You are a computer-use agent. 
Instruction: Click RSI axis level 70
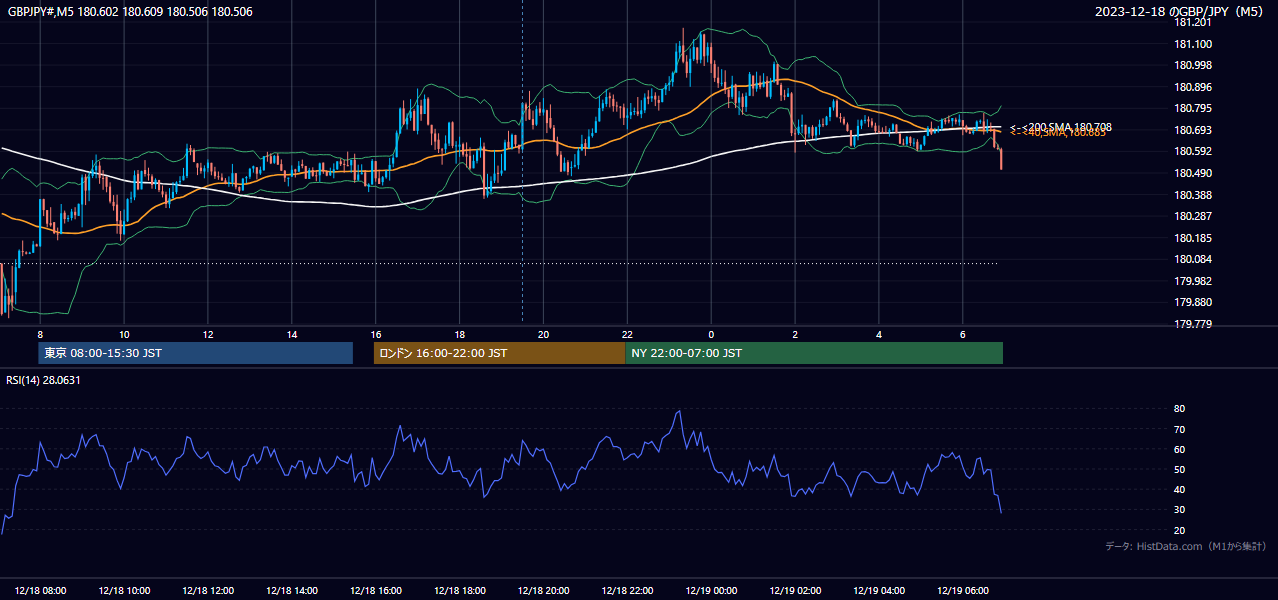click(x=1179, y=429)
